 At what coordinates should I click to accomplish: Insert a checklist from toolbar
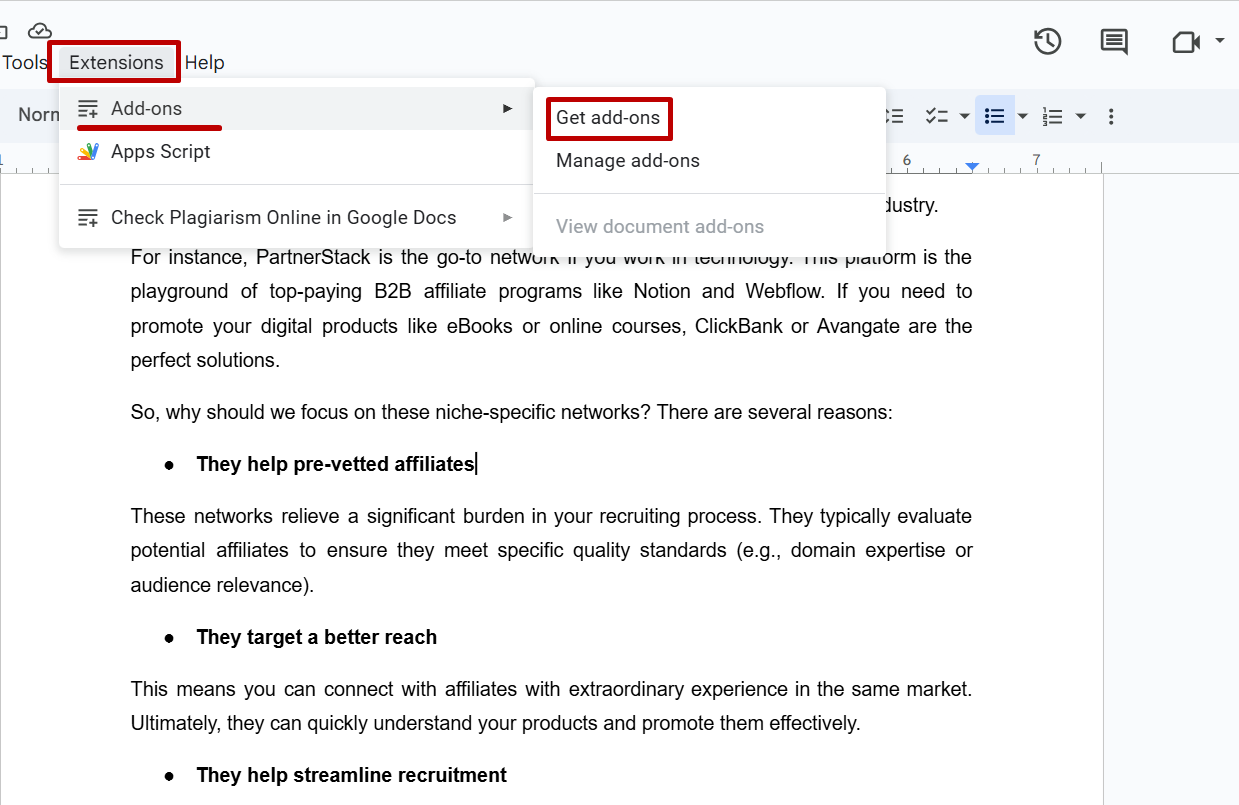tap(936, 116)
